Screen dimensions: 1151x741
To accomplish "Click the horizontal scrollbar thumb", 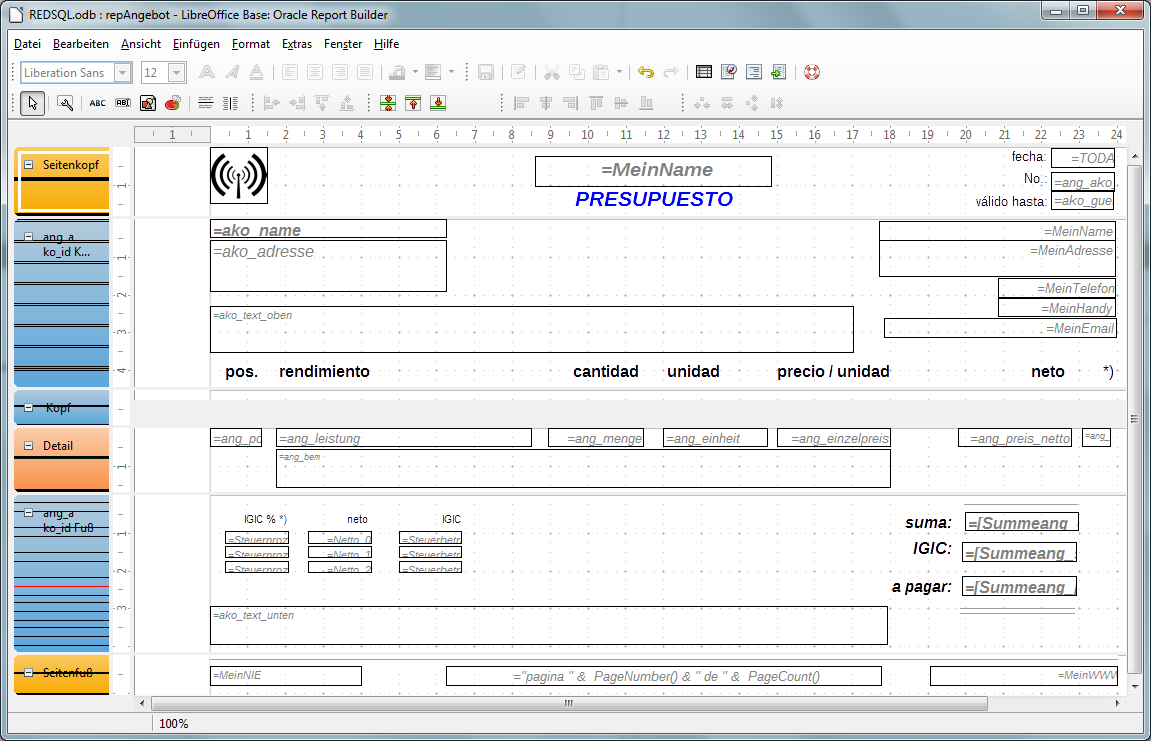I will (568, 703).
